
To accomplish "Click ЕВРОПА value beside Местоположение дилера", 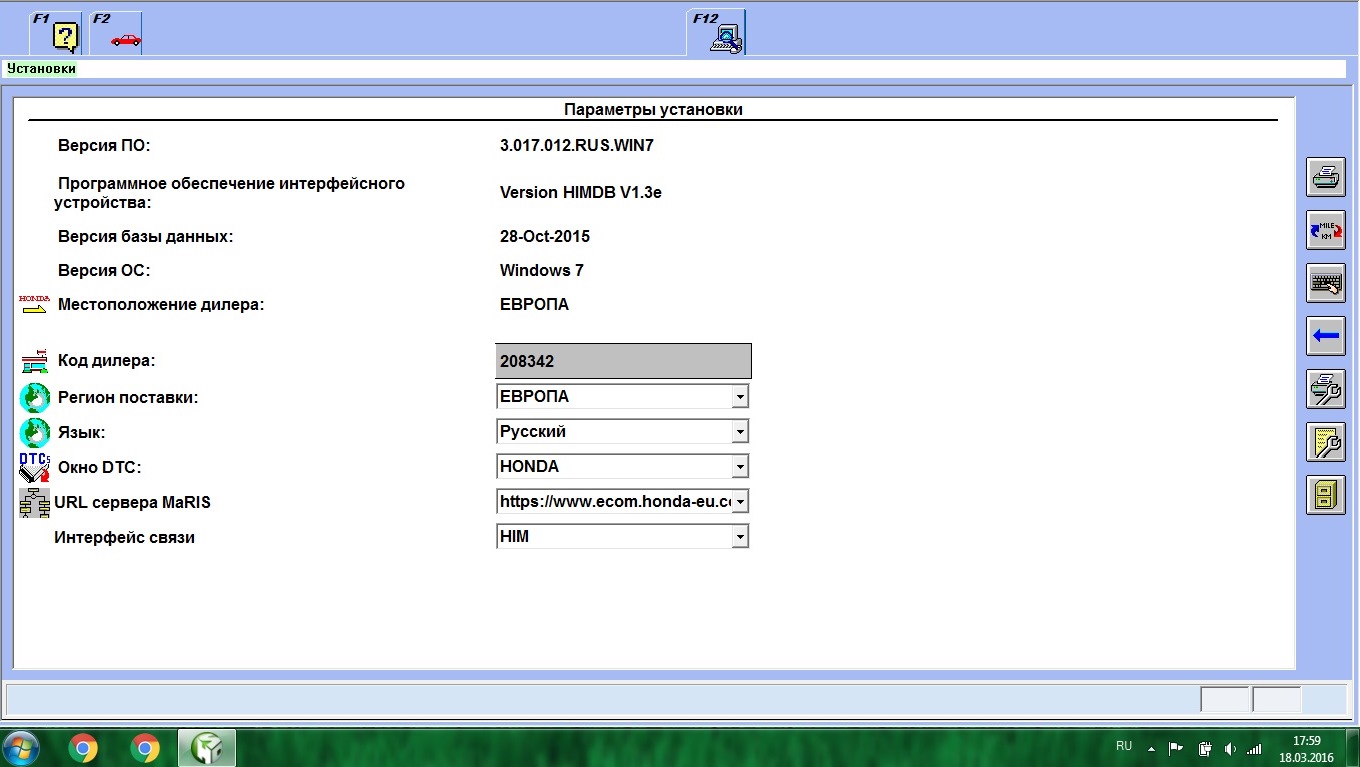I will (x=534, y=304).
